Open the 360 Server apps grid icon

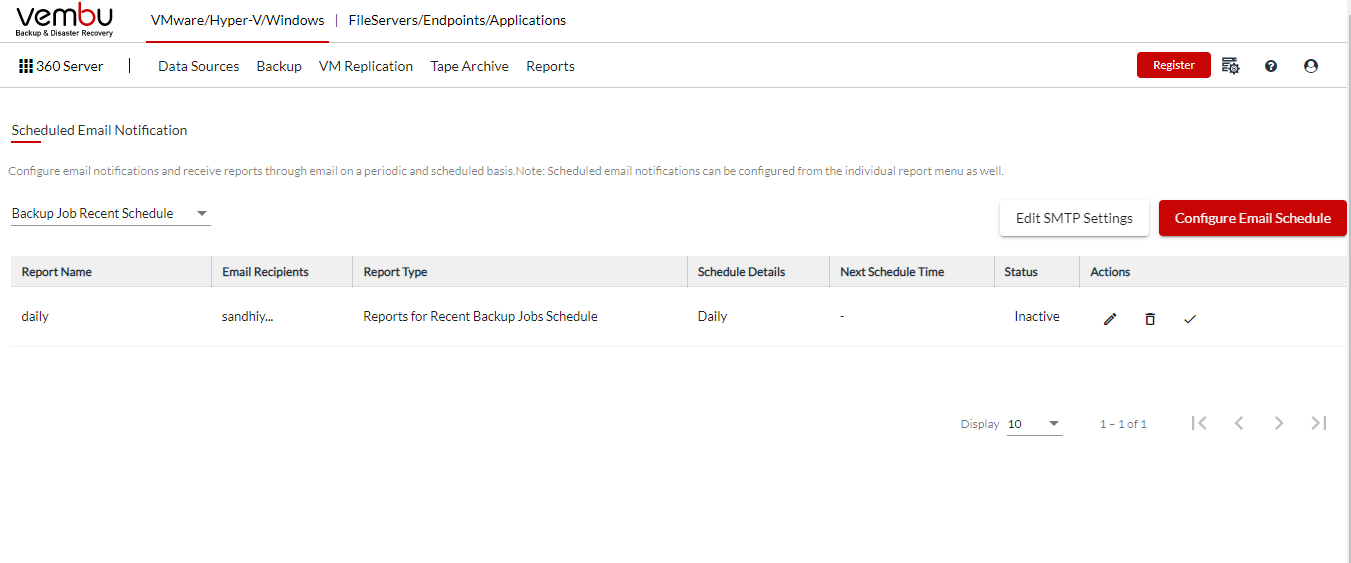pos(26,66)
